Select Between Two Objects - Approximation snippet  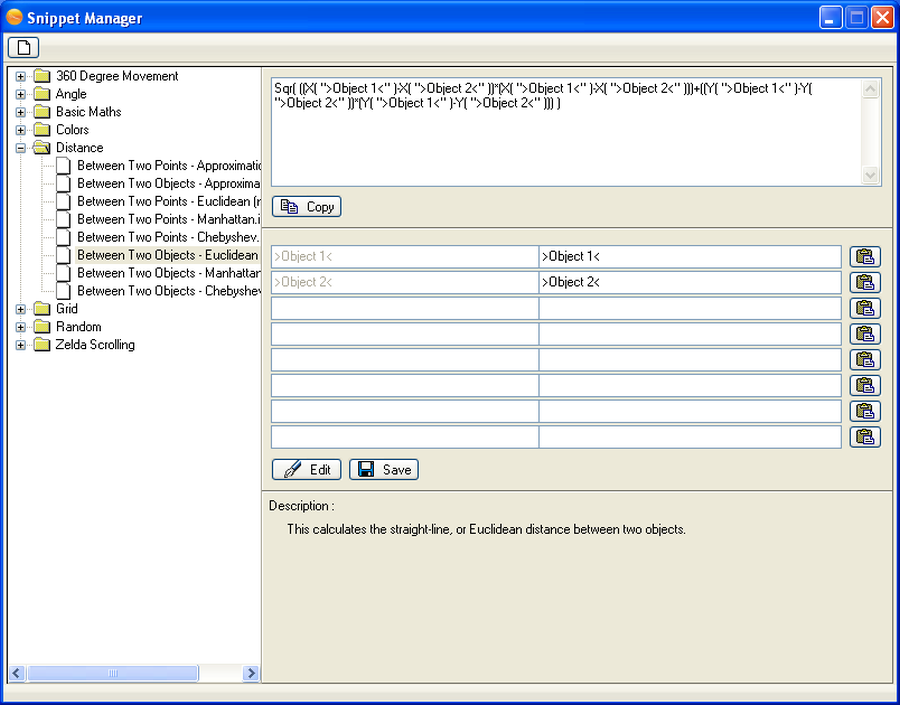[x=169, y=184]
